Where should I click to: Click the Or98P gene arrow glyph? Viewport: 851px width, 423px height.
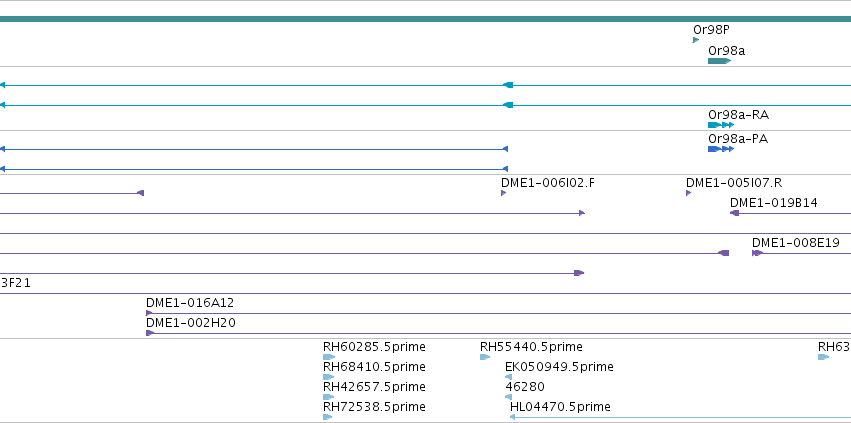tap(696, 40)
